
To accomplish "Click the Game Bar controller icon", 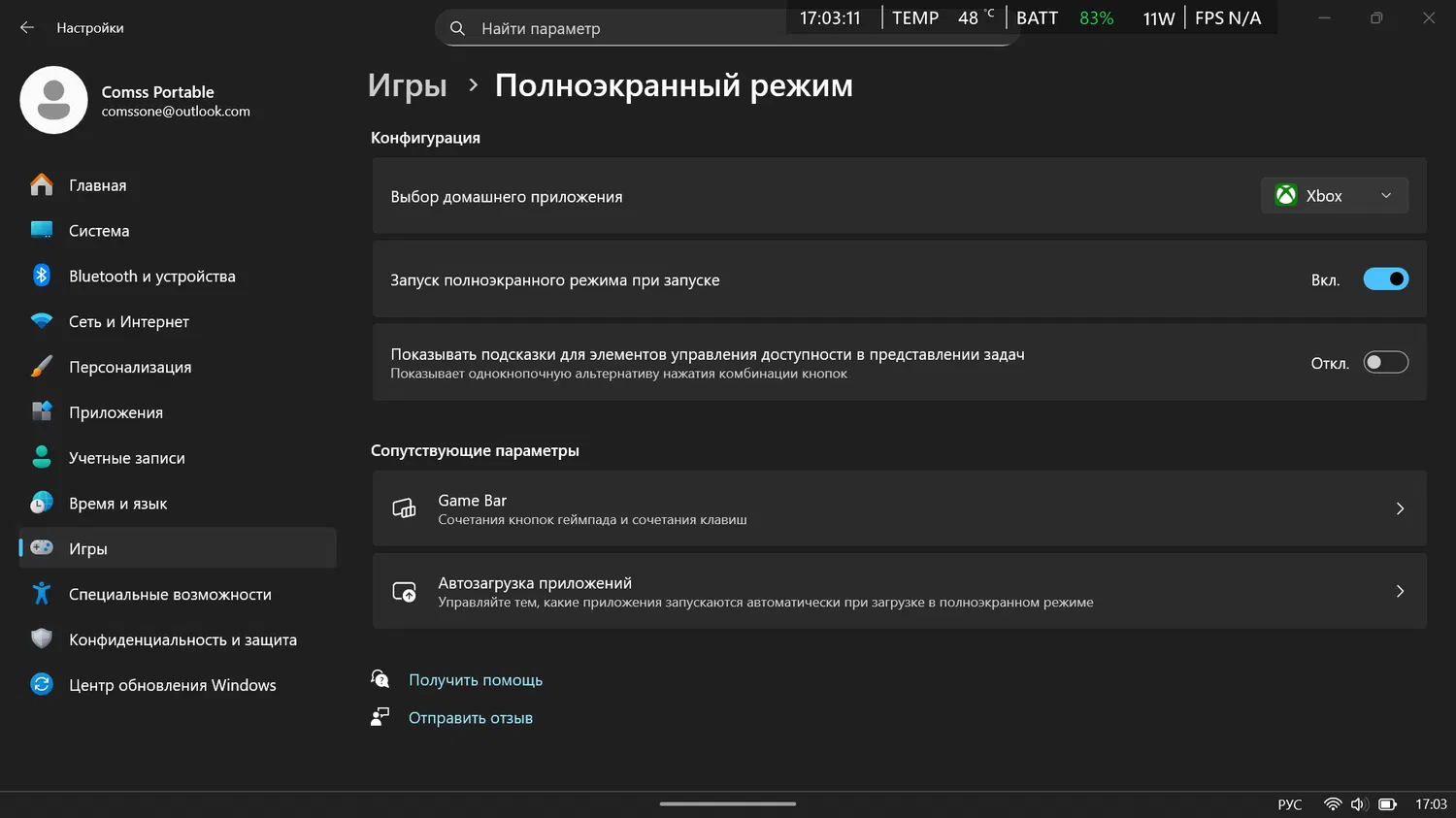I will point(404,507).
